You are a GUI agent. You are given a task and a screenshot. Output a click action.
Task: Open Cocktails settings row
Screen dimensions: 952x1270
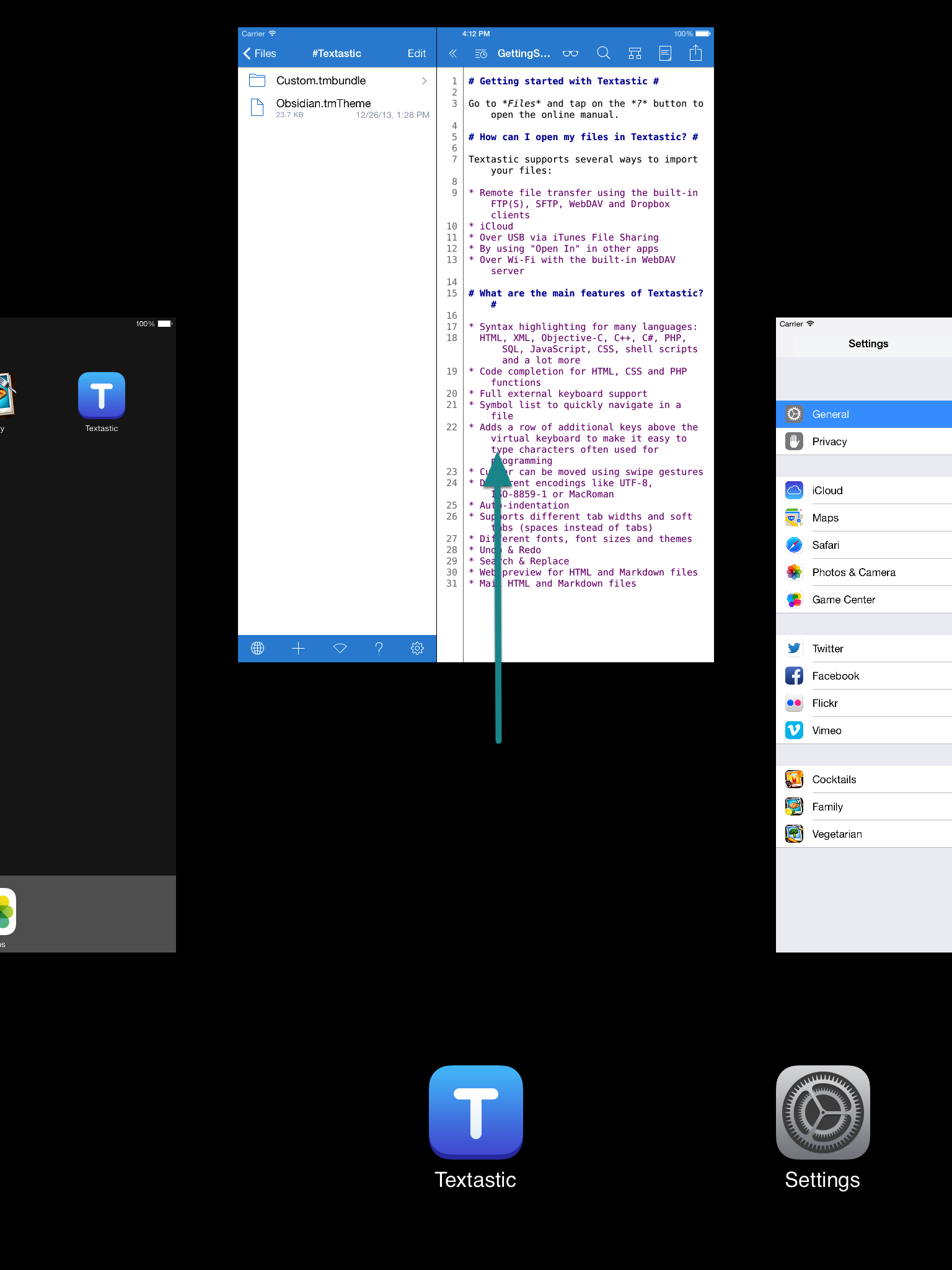click(864, 779)
